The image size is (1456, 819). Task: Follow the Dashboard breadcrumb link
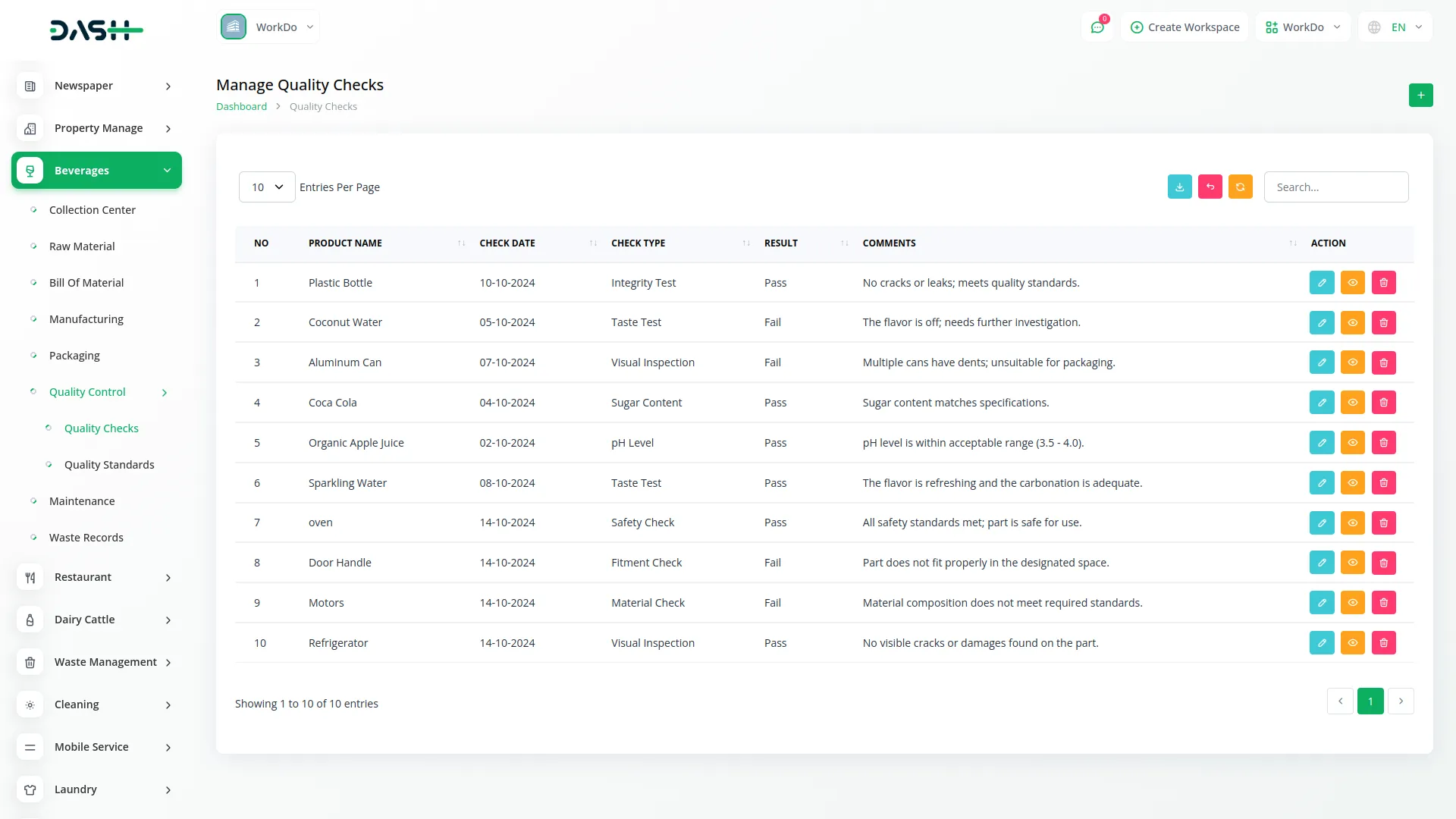(241, 107)
